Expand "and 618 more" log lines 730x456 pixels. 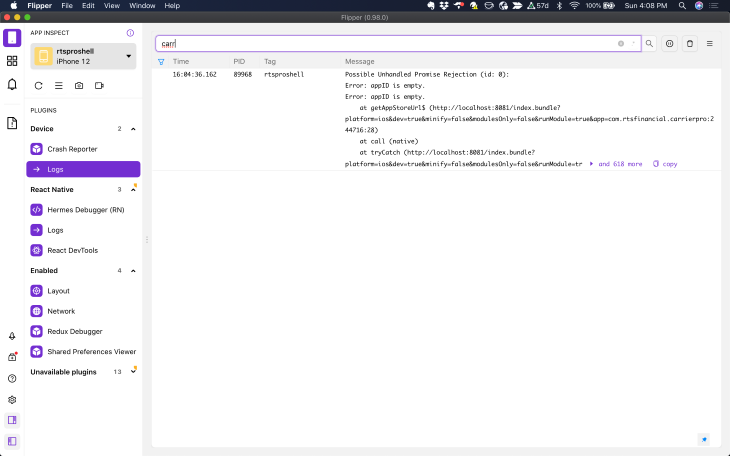point(616,164)
